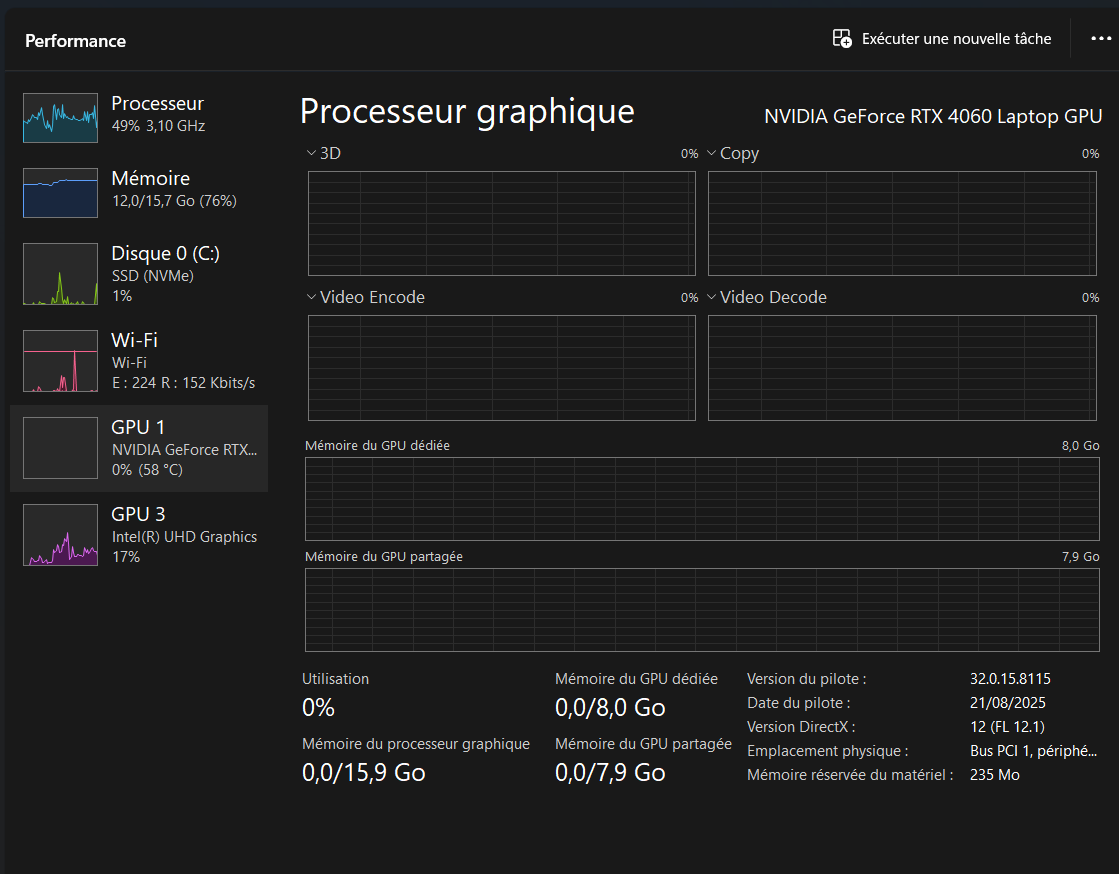This screenshot has width=1119, height=874.
Task: Expand the 3D graph engine dropdown
Action: pyautogui.click(x=311, y=153)
